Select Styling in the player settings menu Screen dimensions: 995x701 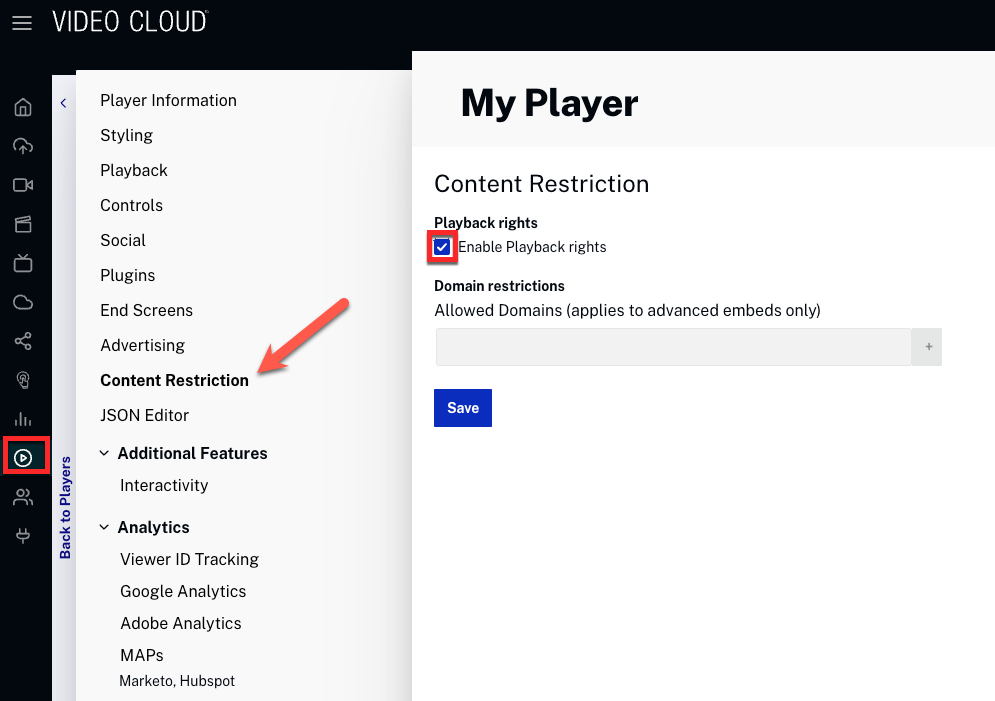[x=126, y=135]
